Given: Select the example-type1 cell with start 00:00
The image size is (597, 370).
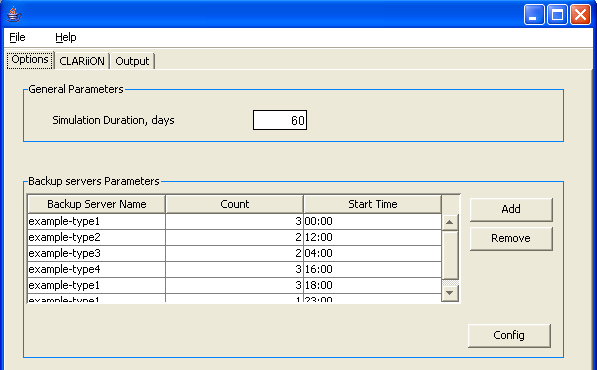Looking at the screenshot, I should point(97,221).
